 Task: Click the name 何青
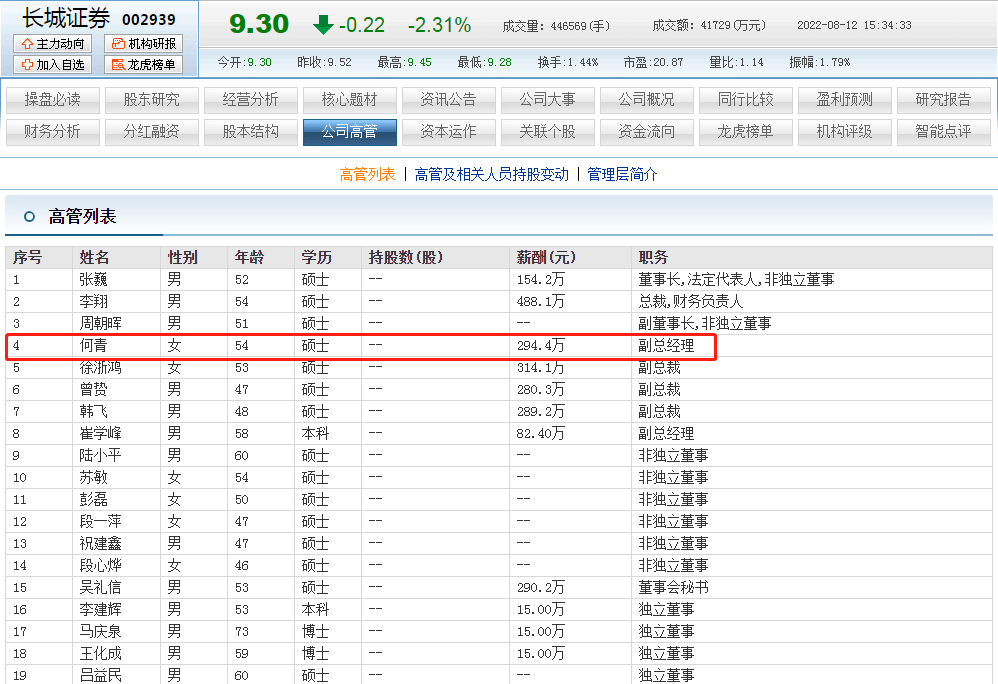(94, 345)
